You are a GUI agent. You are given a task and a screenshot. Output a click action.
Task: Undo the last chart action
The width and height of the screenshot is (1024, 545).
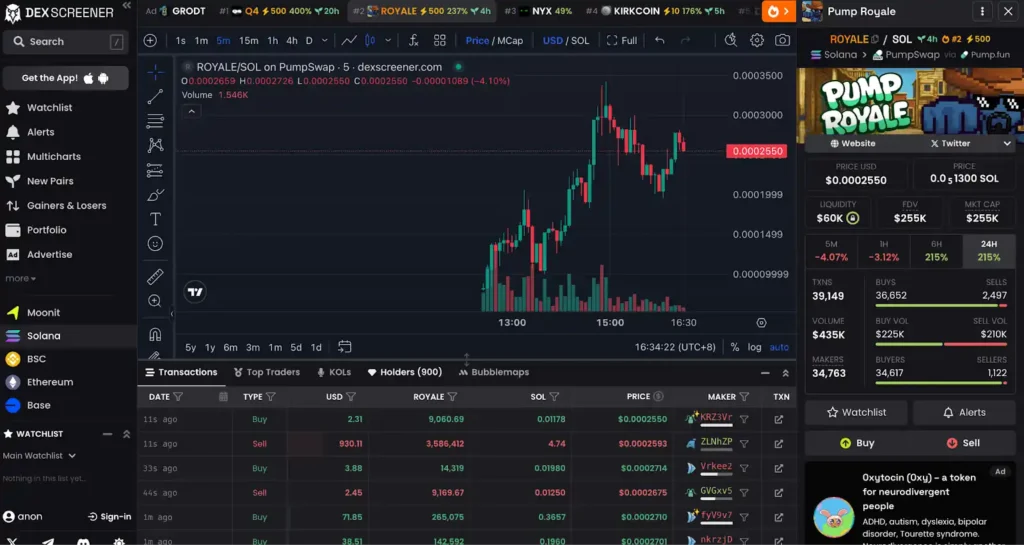[660, 40]
